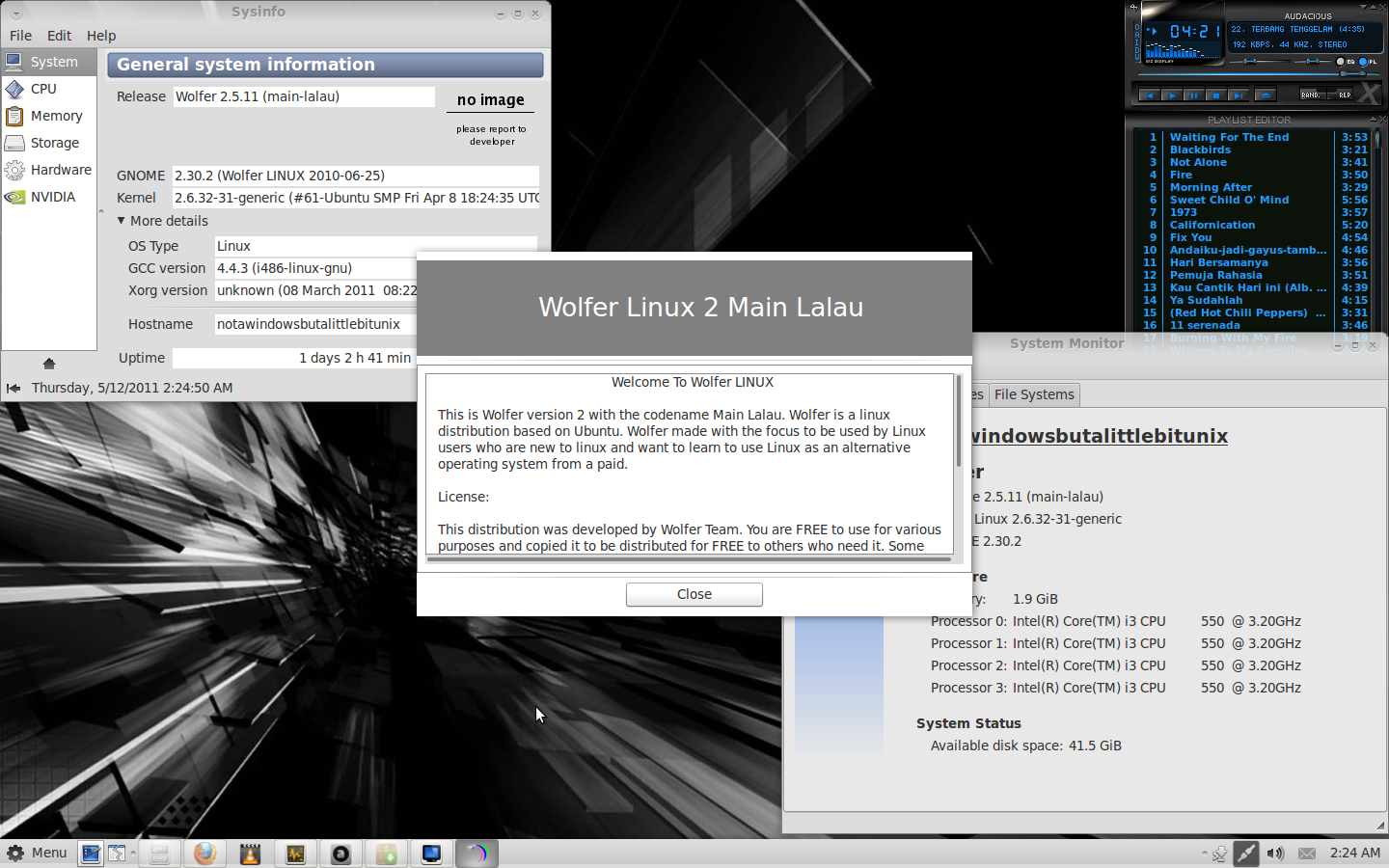Open Audacious menu icon at top-left corner
The image size is (1389, 868).
pos(1134,7)
